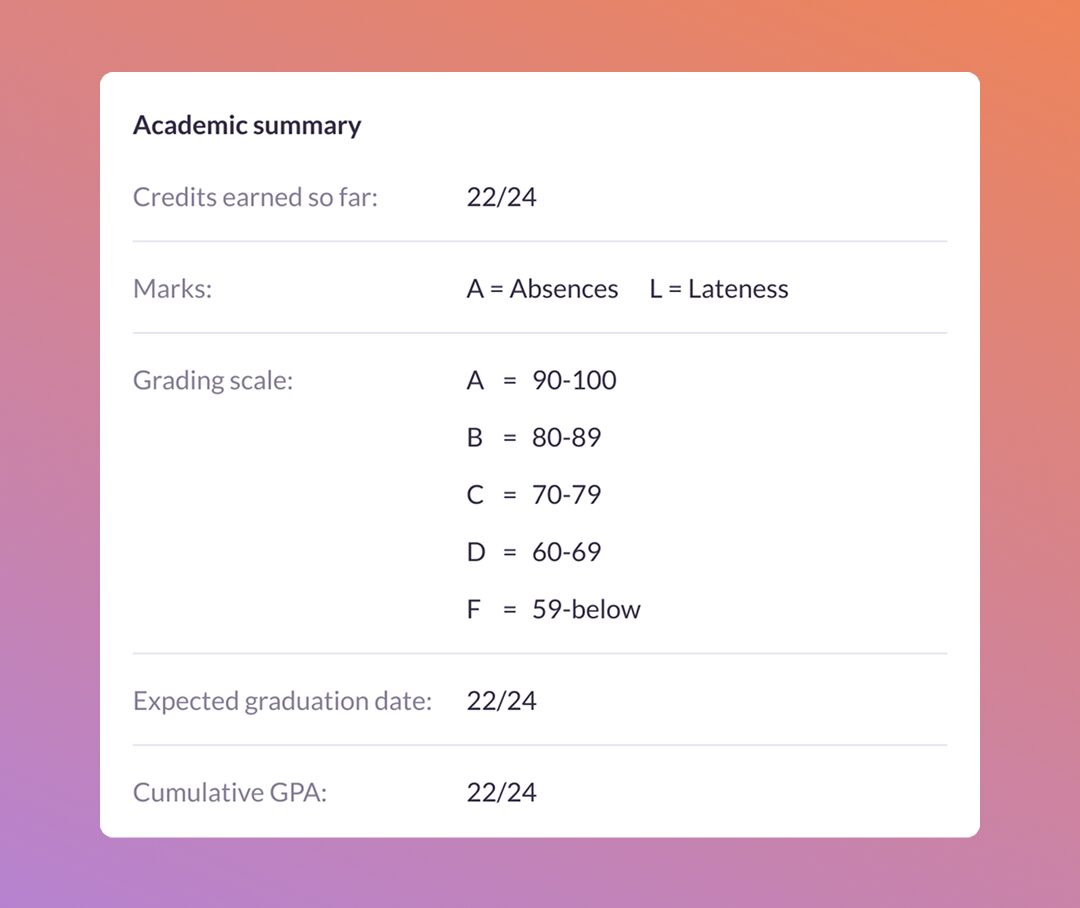1080x908 pixels.
Task: Select the Expected graduation date value
Action: coord(501,701)
